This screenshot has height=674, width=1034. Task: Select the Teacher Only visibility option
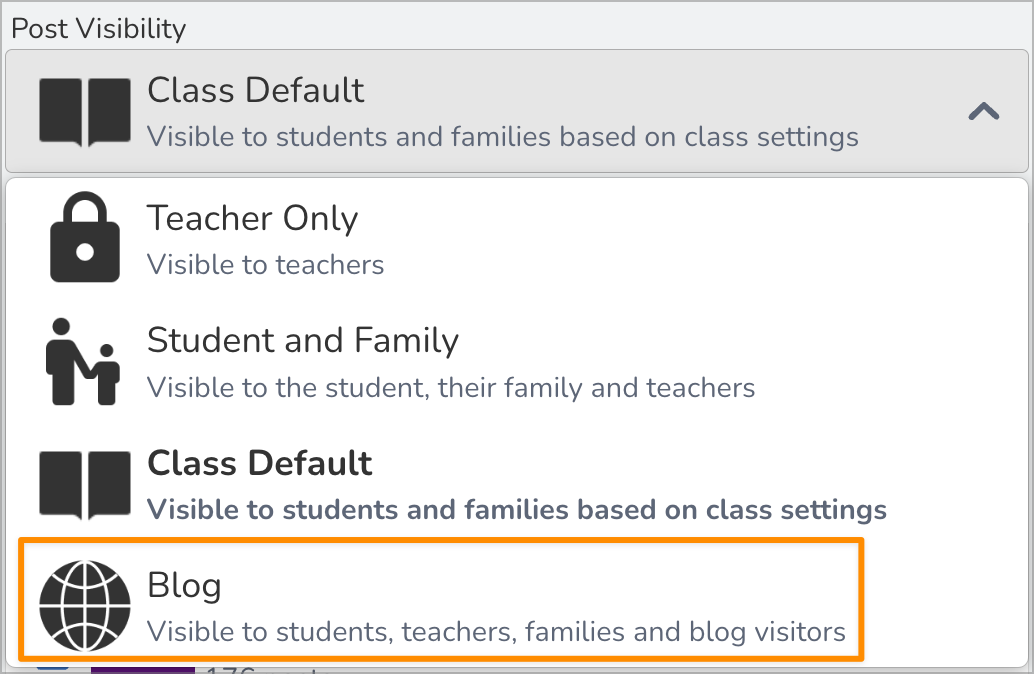(x=252, y=219)
